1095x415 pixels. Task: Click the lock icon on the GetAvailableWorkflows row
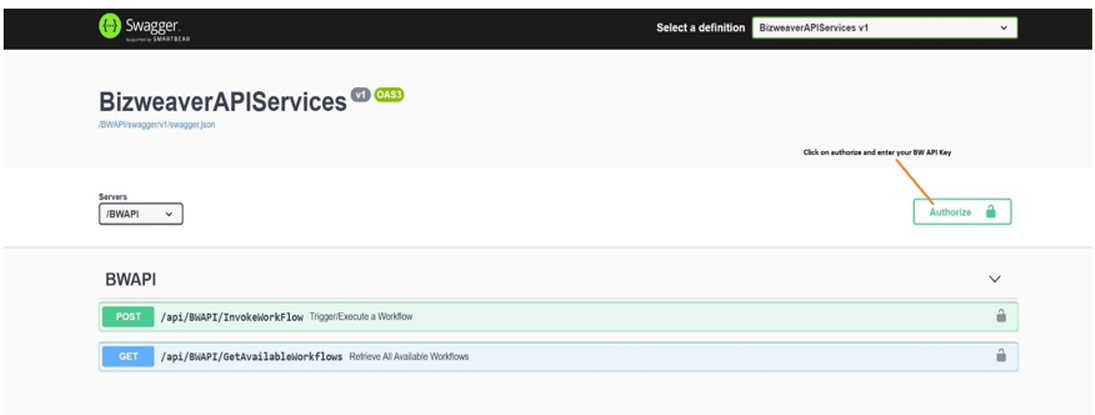(1001, 356)
